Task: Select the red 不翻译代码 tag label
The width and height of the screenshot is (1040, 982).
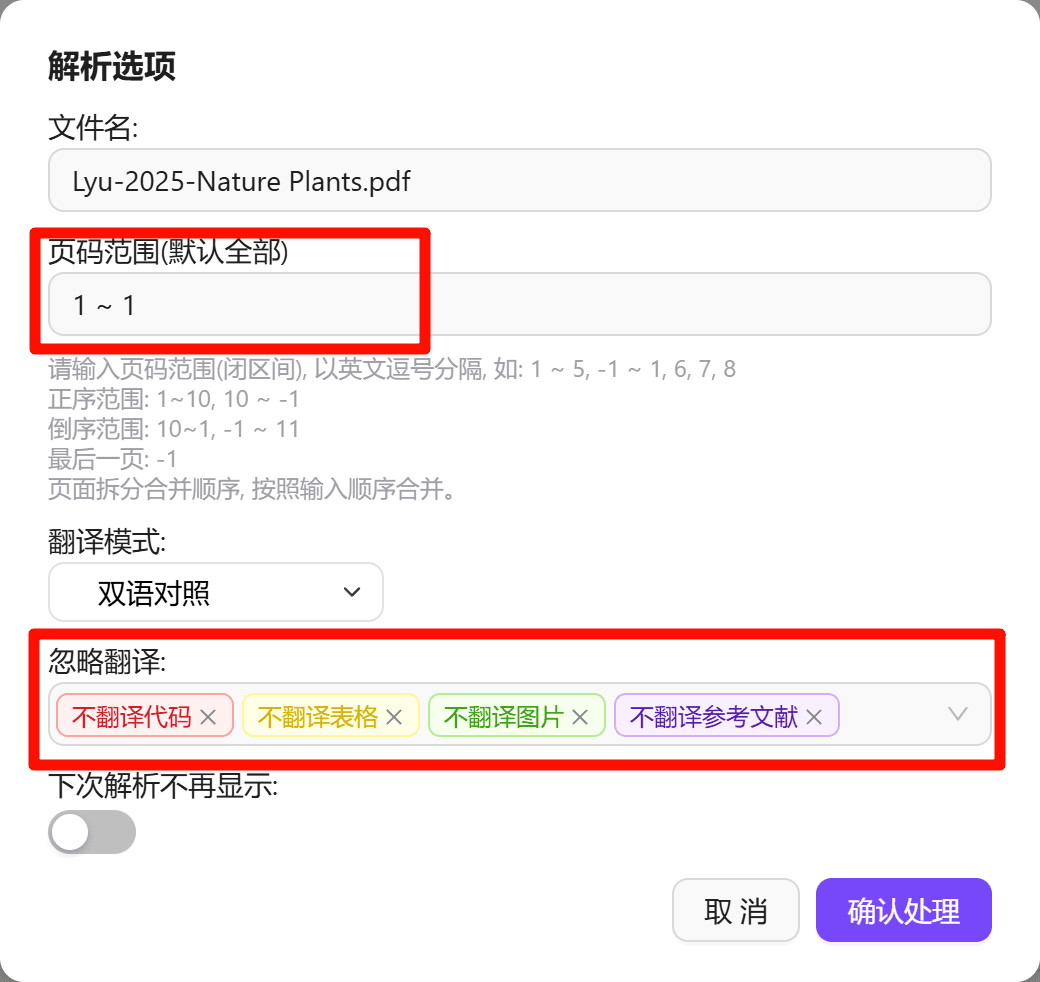Action: coord(131,716)
